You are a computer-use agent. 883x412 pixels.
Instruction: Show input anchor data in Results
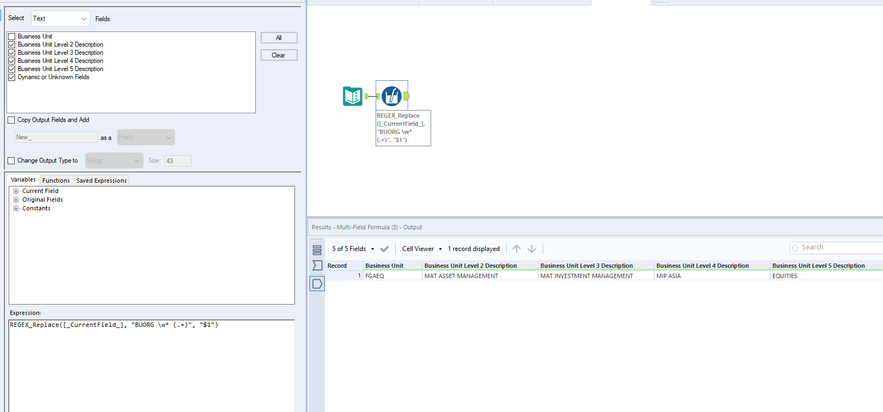click(317, 266)
